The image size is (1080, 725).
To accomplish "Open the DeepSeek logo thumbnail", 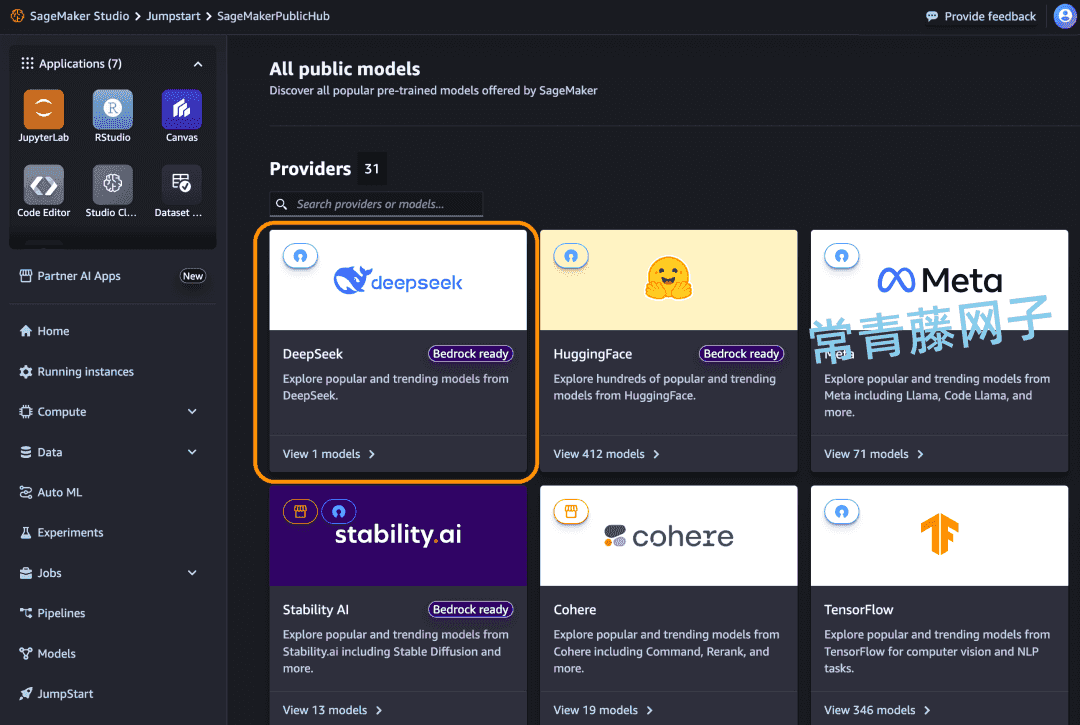I will coord(398,280).
